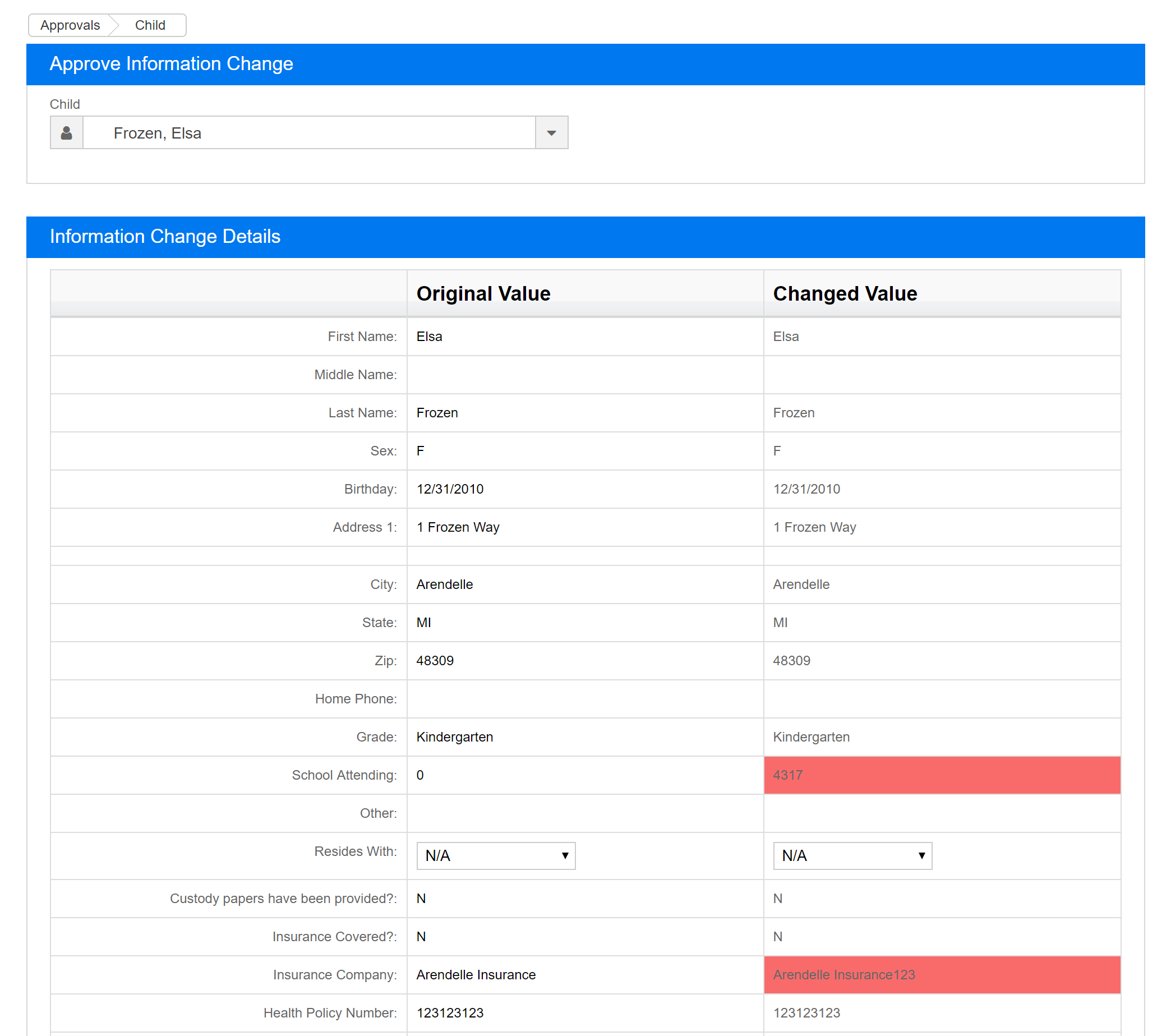
Task: Click original Address 1 Frozen Way value
Action: [x=458, y=527]
